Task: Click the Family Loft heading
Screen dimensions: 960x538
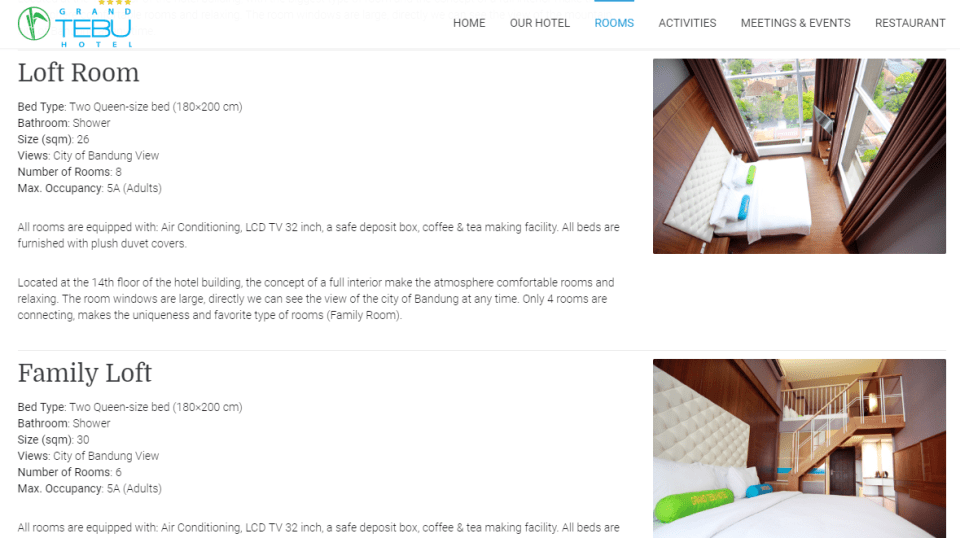Action: pyautogui.click(x=84, y=373)
